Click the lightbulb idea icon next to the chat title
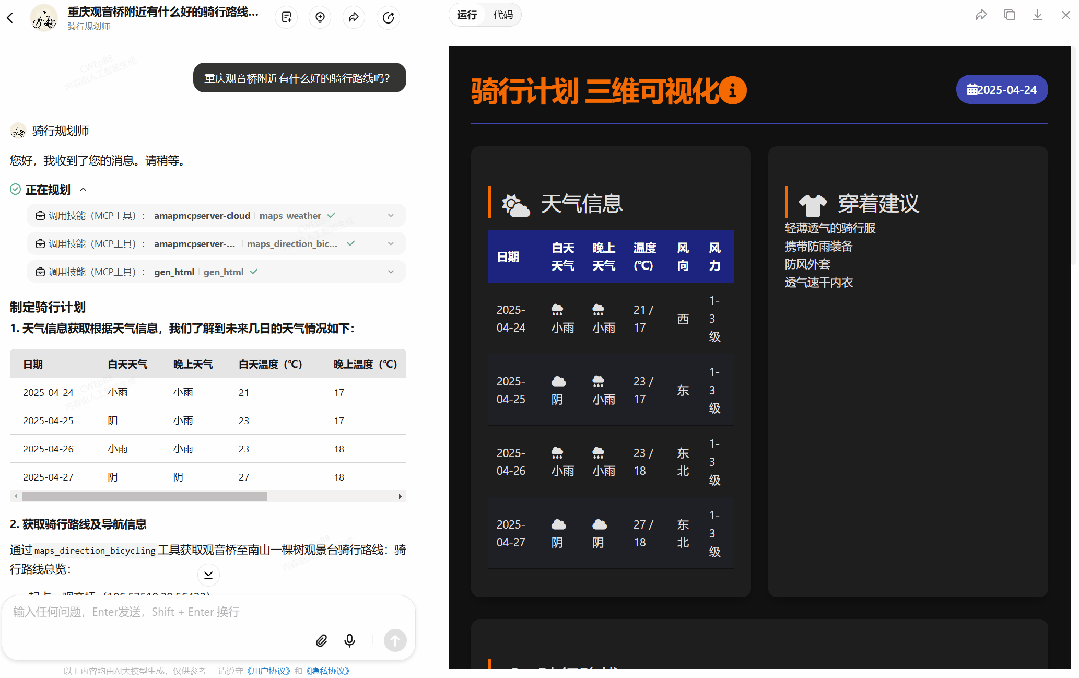The width and height of the screenshot is (1079, 678). [x=320, y=17]
